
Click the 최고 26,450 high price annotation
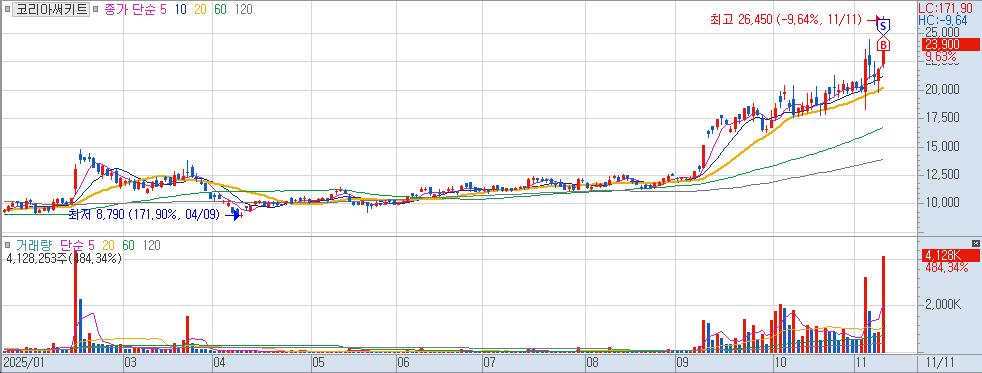(x=787, y=20)
